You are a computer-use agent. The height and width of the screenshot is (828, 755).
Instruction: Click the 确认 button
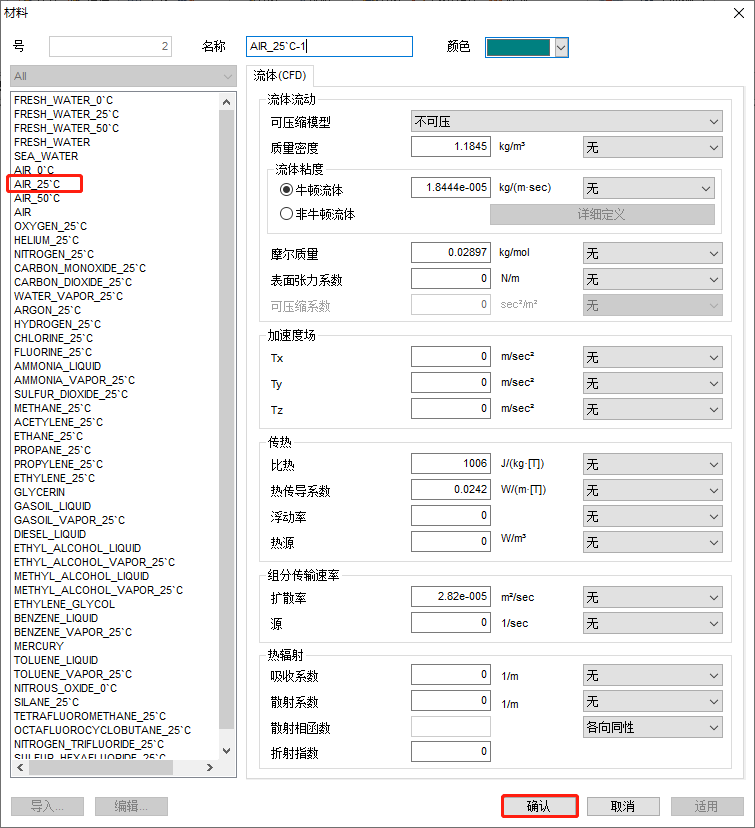(538, 807)
